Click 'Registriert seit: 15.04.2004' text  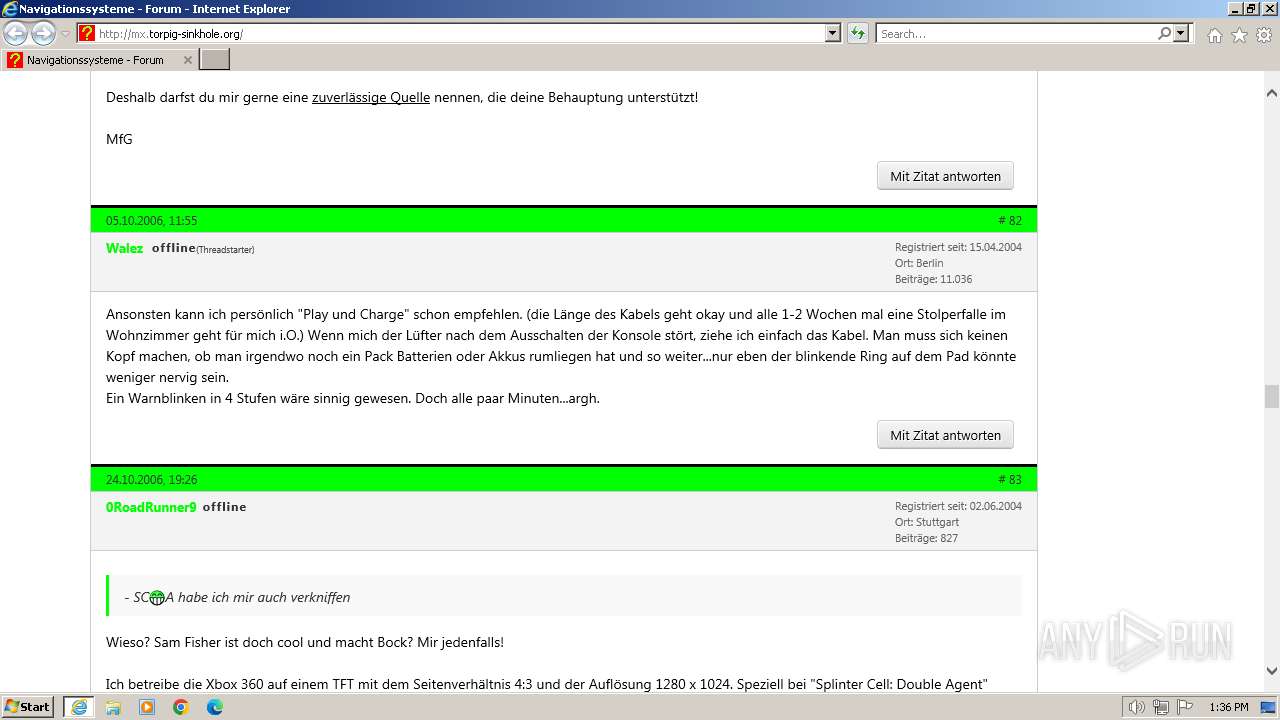pyautogui.click(x=958, y=247)
